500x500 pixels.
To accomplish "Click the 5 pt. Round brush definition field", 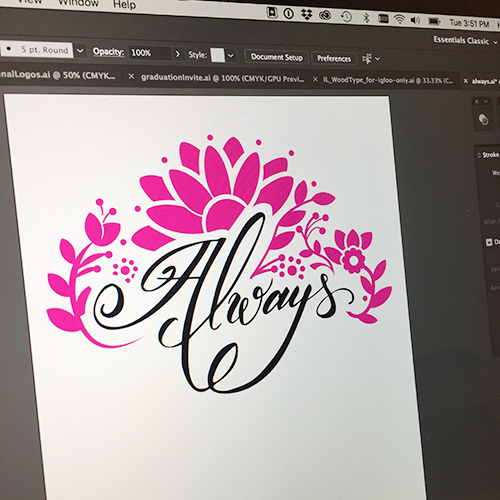I will click(x=36, y=50).
